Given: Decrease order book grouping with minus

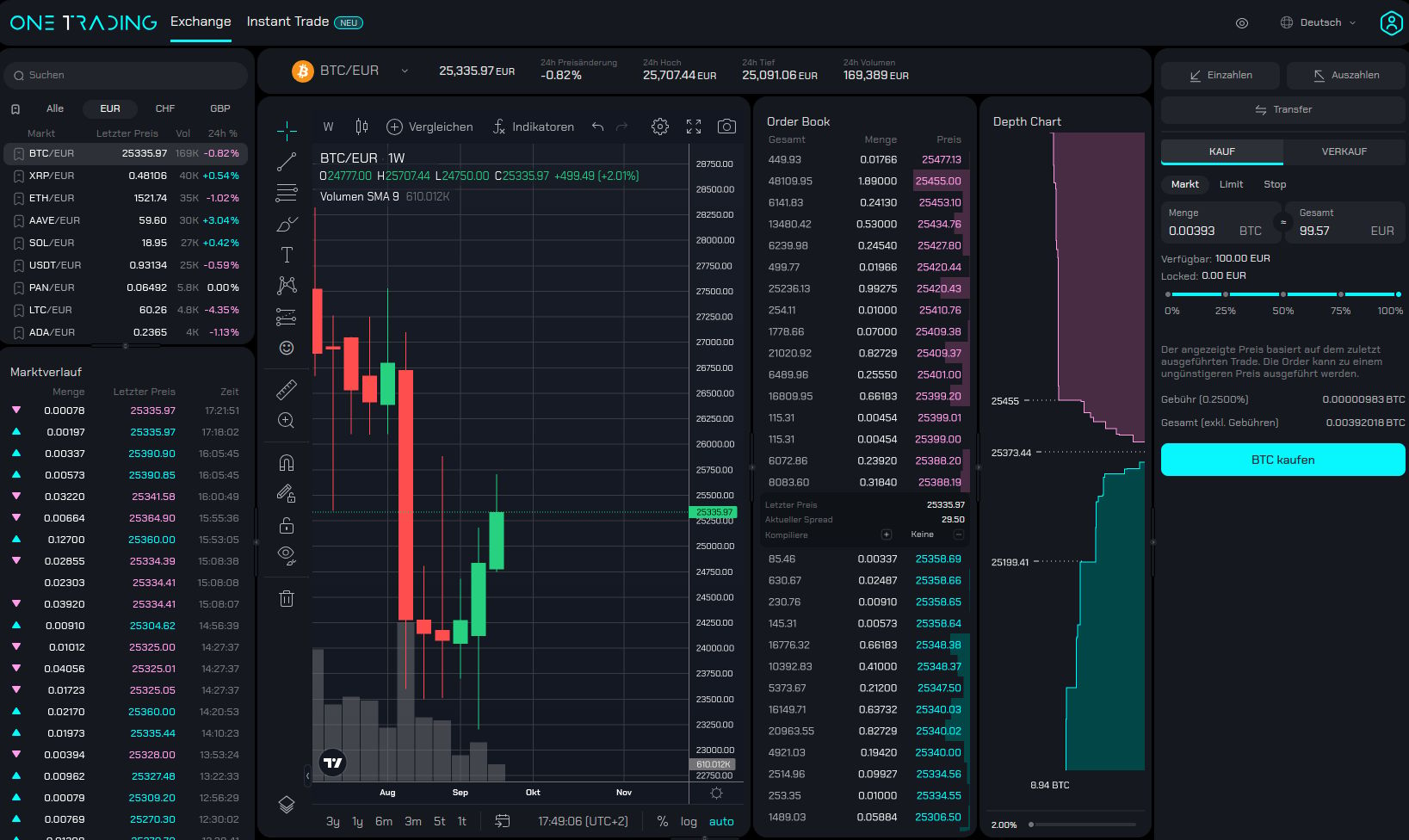Looking at the screenshot, I should [958, 534].
